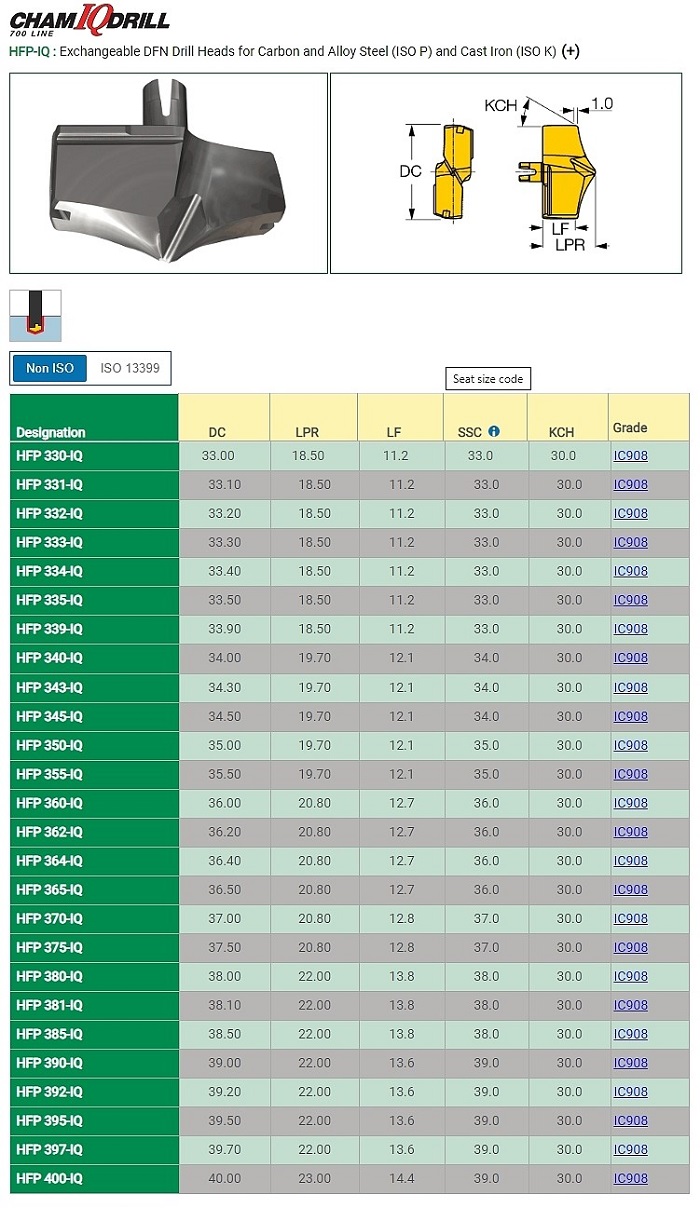Select the HFP 380-IQ designation
This screenshot has height=1208, width=700.
[50, 976]
